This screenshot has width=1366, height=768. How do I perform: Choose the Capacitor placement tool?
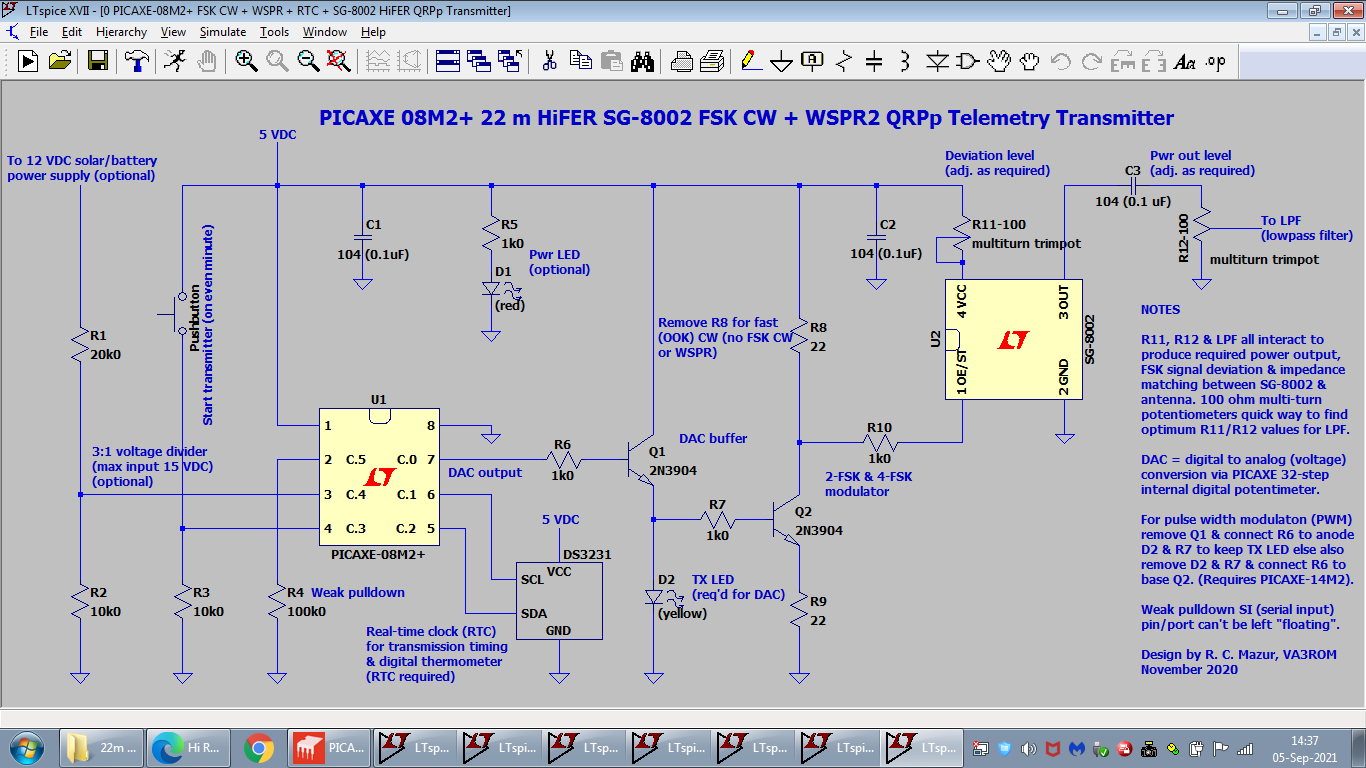point(874,62)
